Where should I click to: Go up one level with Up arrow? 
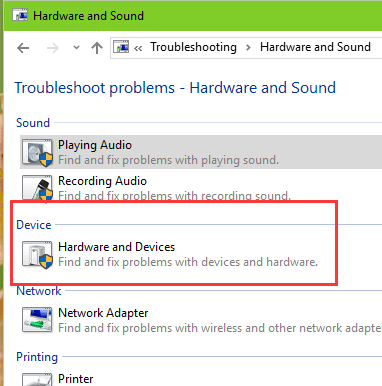[x=97, y=48]
